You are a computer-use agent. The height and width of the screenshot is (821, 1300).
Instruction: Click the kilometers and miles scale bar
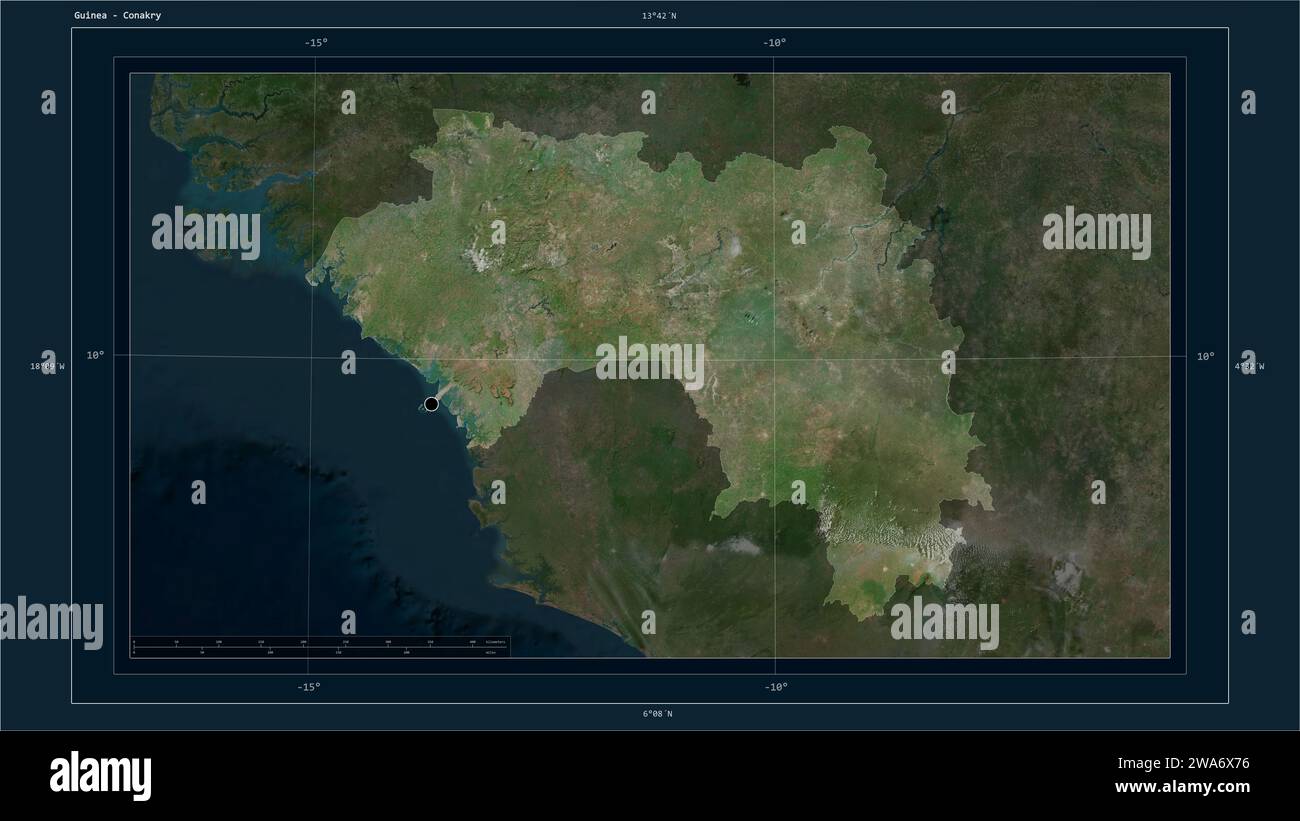[x=320, y=647]
